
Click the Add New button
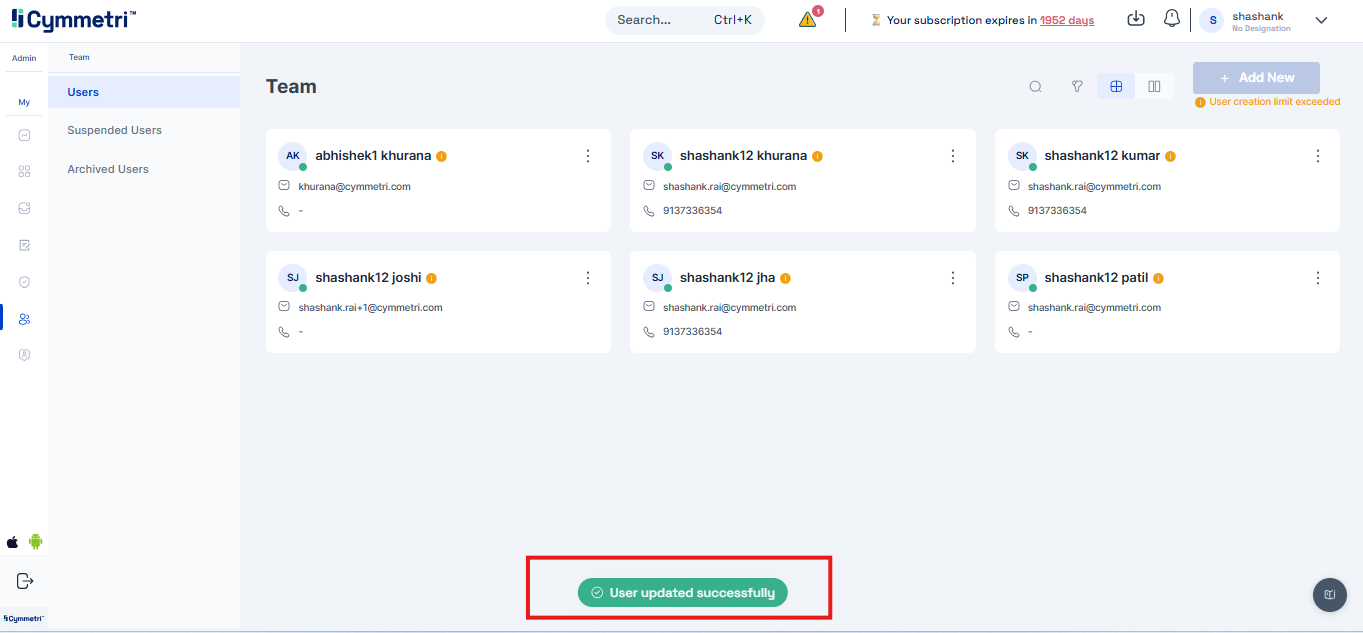(x=1256, y=78)
